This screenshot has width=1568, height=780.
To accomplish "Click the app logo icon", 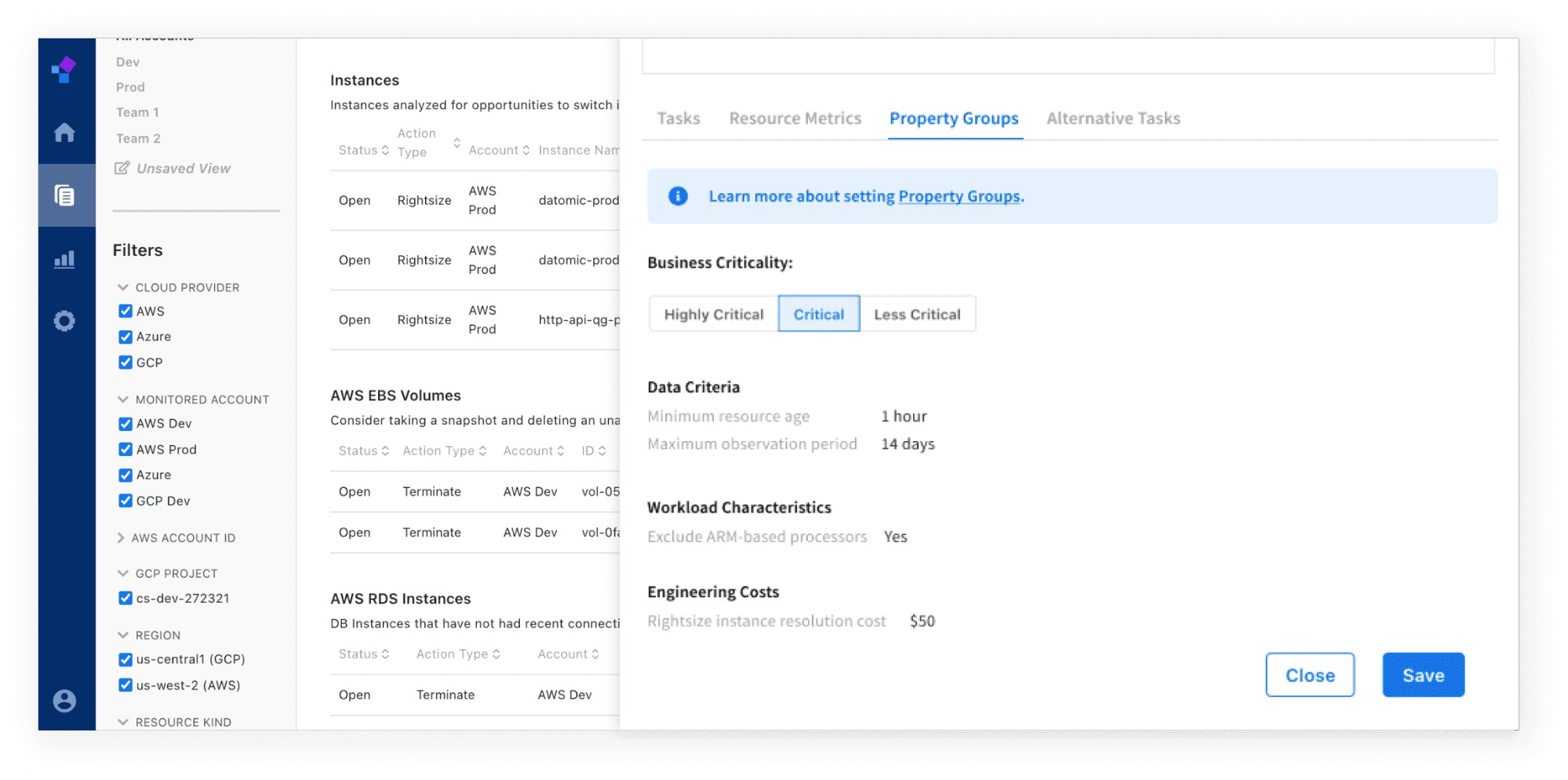I will click(64, 70).
